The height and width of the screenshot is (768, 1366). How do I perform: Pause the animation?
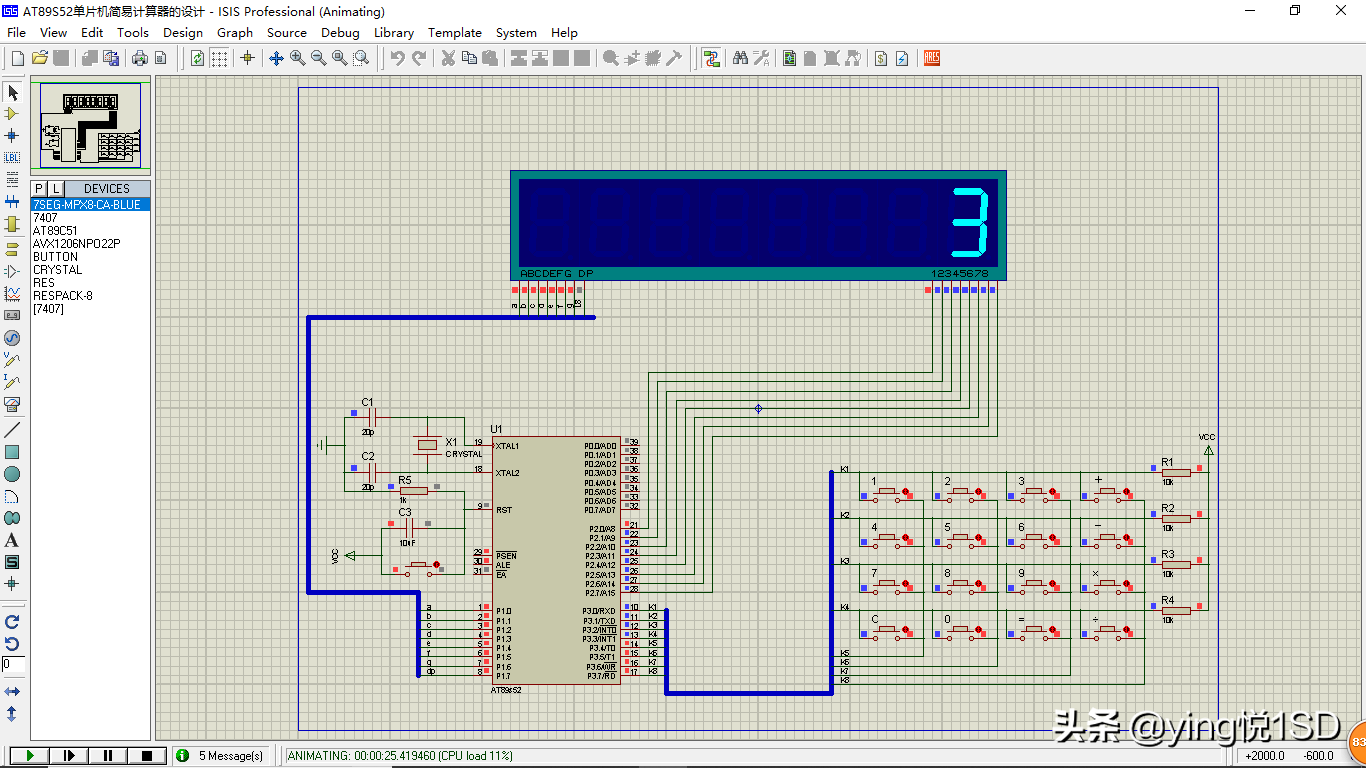(x=108, y=756)
